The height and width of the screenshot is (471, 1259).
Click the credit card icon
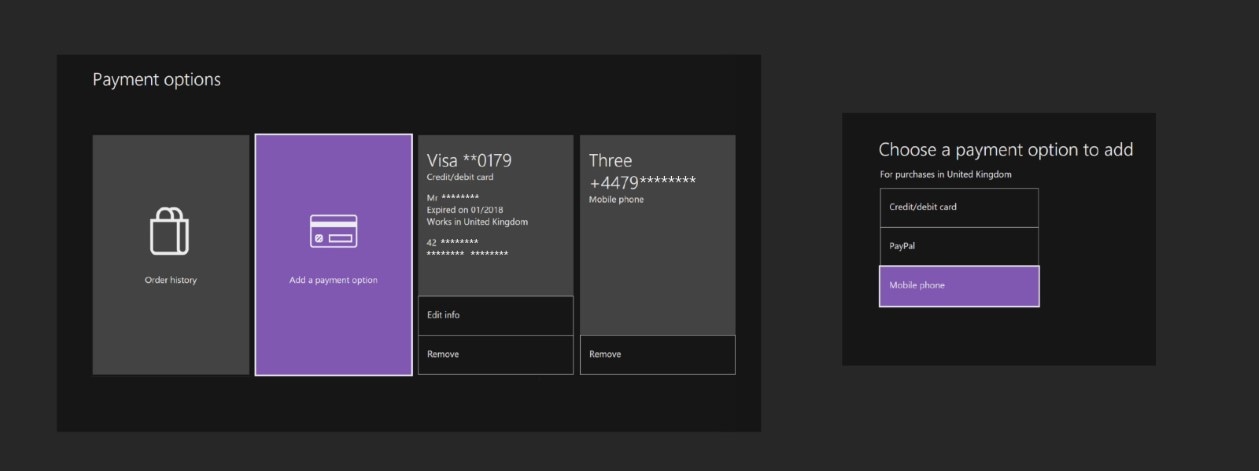pos(333,231)
